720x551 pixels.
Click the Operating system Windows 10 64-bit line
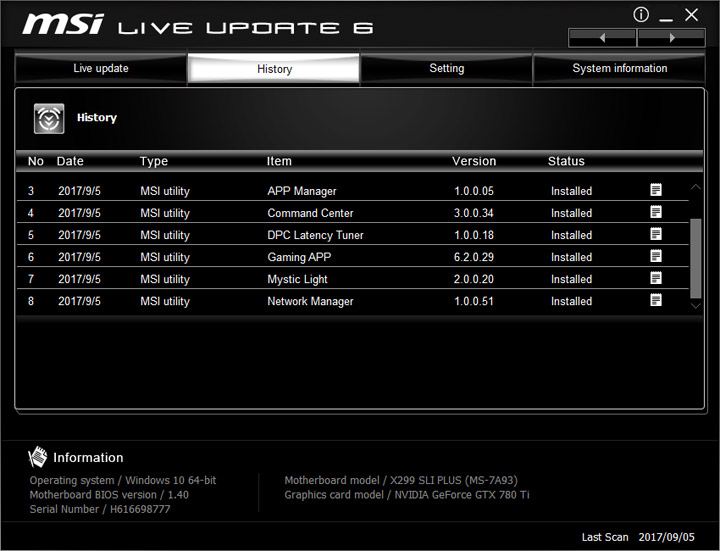coord(123,480)
